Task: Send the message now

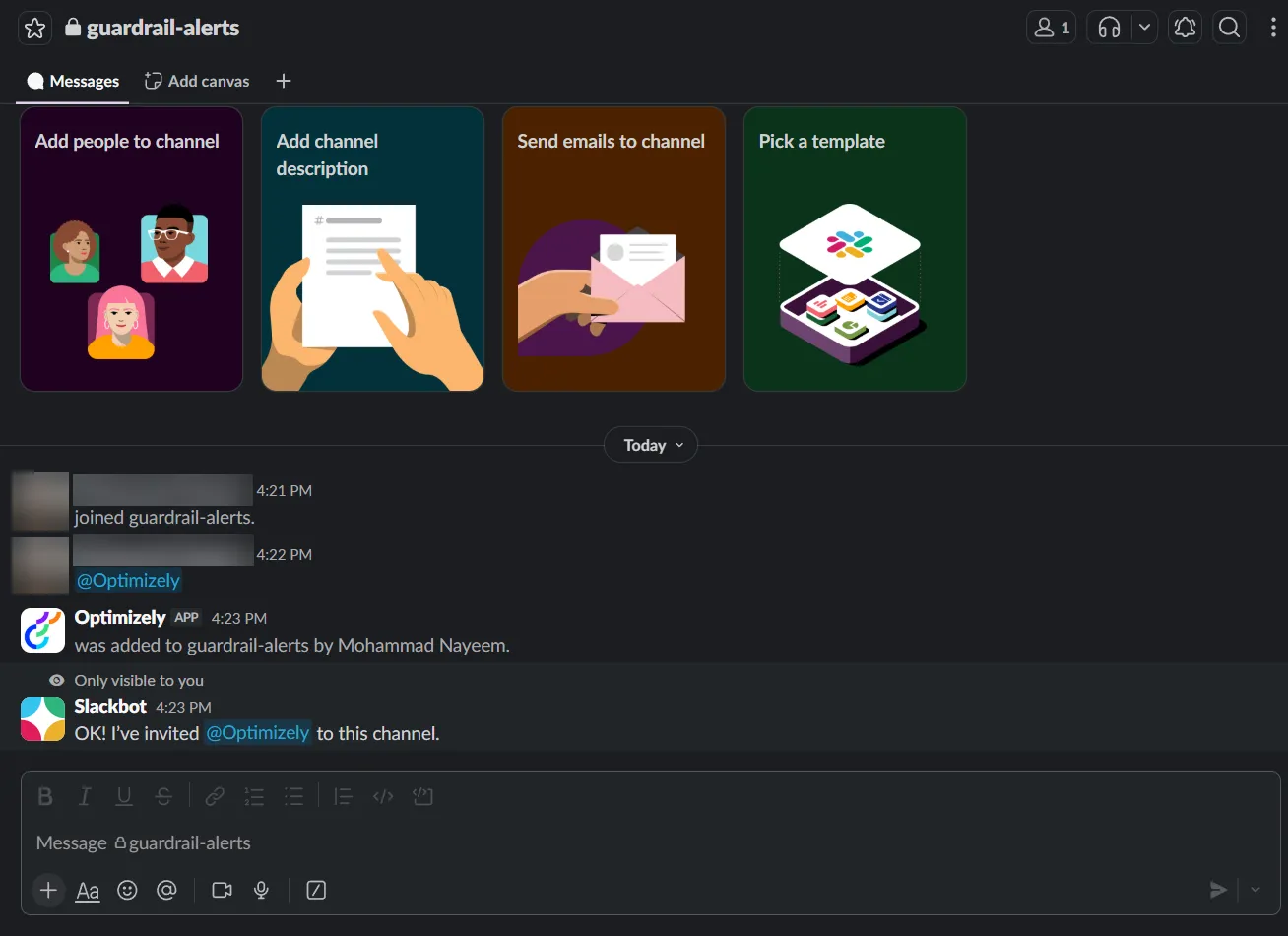Action: (1218, 890)
